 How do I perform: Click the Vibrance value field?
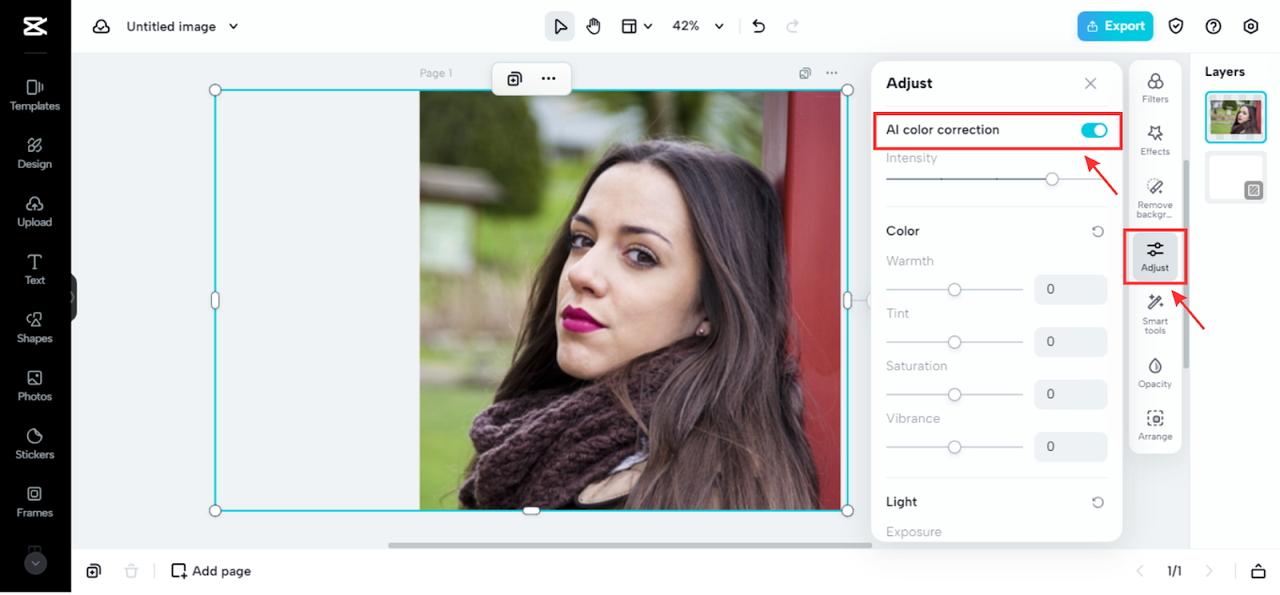[1070, 447]
